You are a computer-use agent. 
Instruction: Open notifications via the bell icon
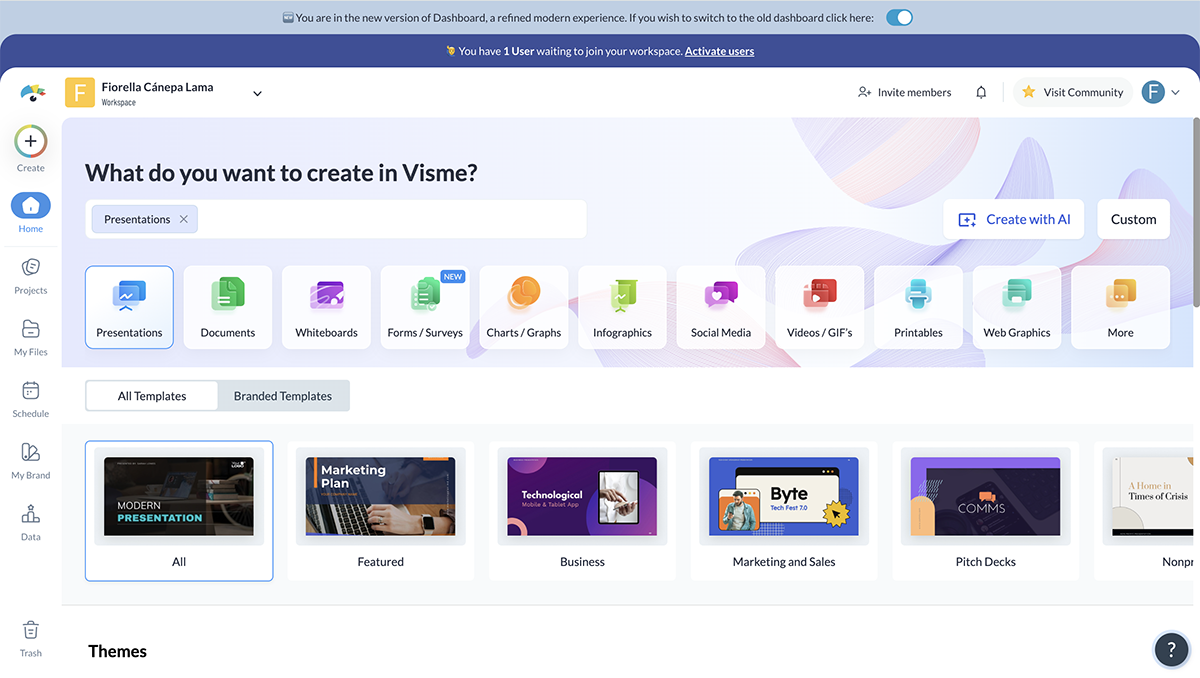click(x=981, y=91)
